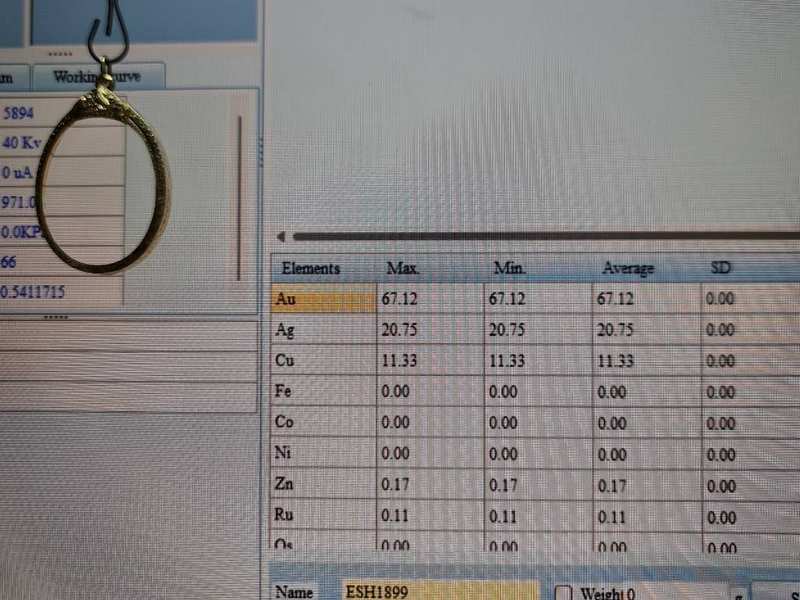
Task: Click the Name input field containing ESH1899
Action: (x=440, y=592)
